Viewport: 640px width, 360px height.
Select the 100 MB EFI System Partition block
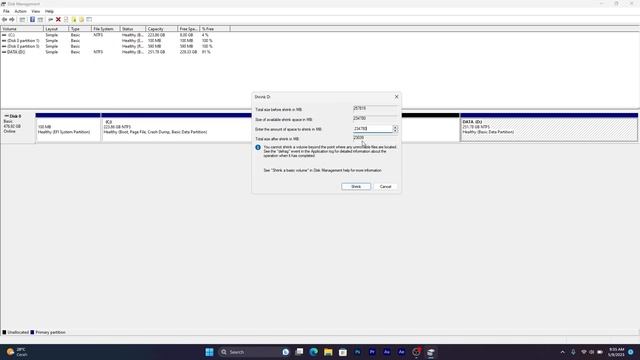(68, 127)
